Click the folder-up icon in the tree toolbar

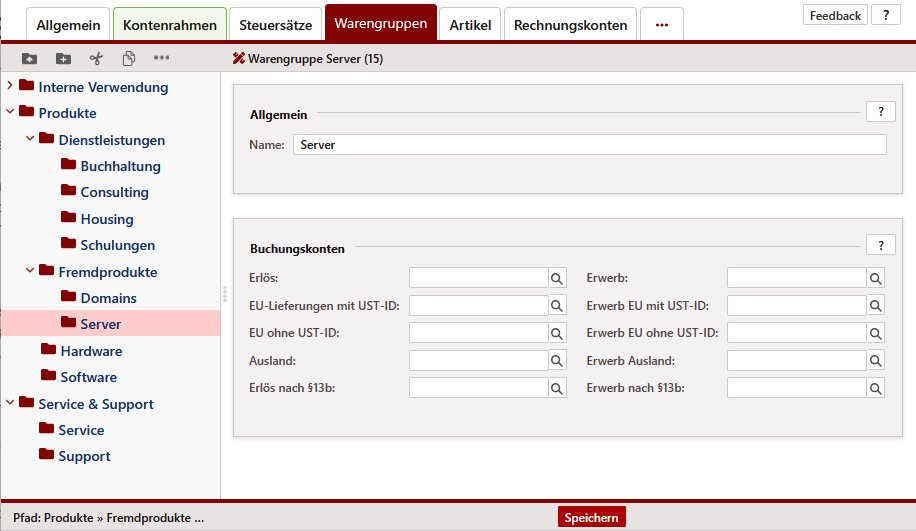click(29, 59)
